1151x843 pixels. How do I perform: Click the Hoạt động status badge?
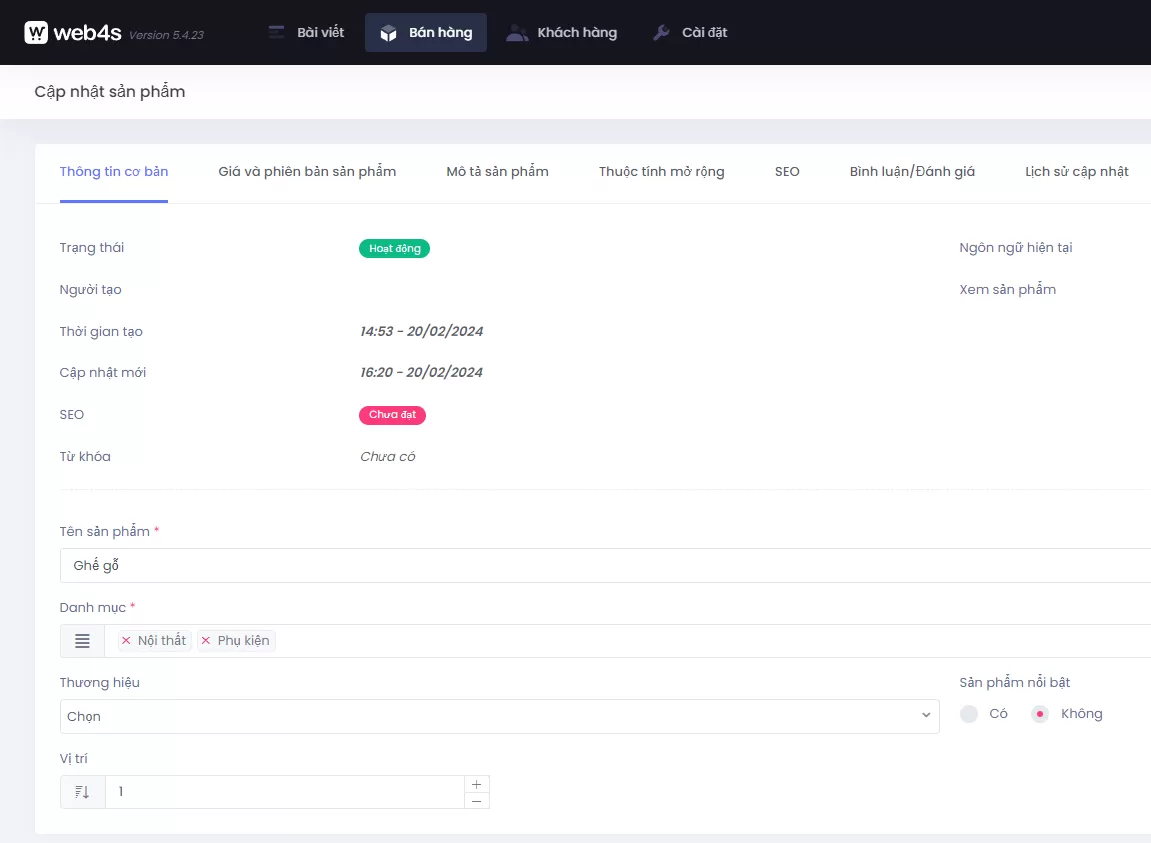[x=394, y=249]
